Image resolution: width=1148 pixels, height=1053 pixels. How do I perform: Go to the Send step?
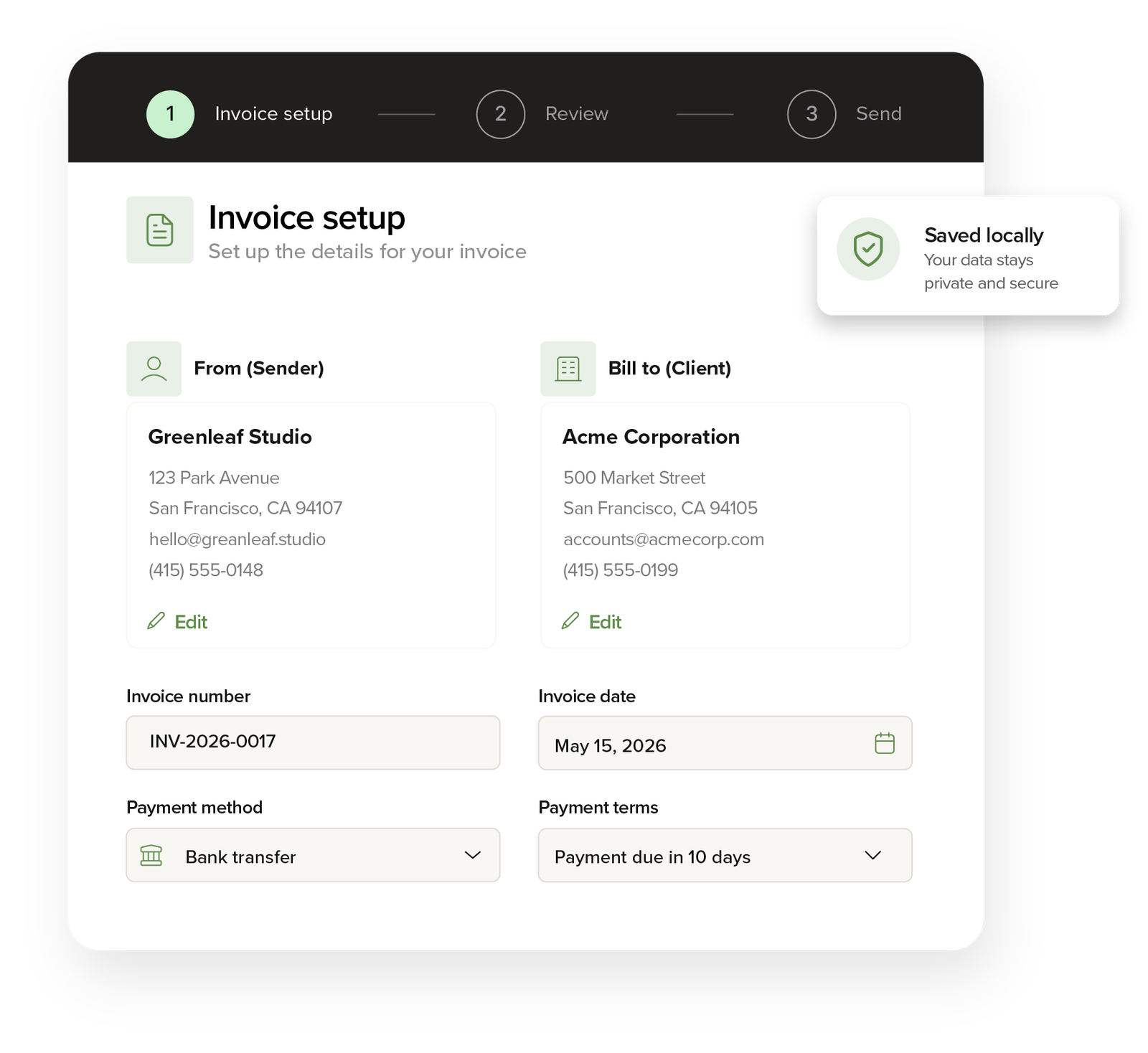click(x=879, y=114)
